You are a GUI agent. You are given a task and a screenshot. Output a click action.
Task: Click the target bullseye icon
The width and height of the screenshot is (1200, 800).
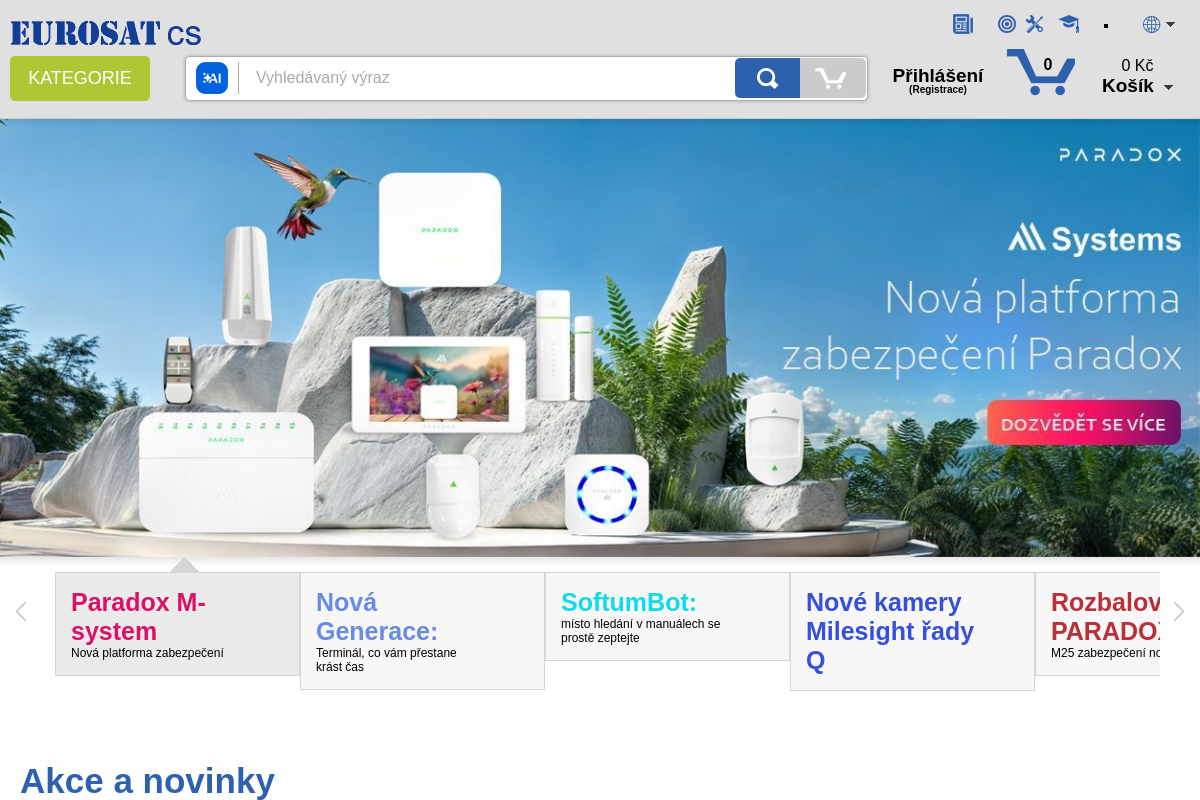(1007, 24)
